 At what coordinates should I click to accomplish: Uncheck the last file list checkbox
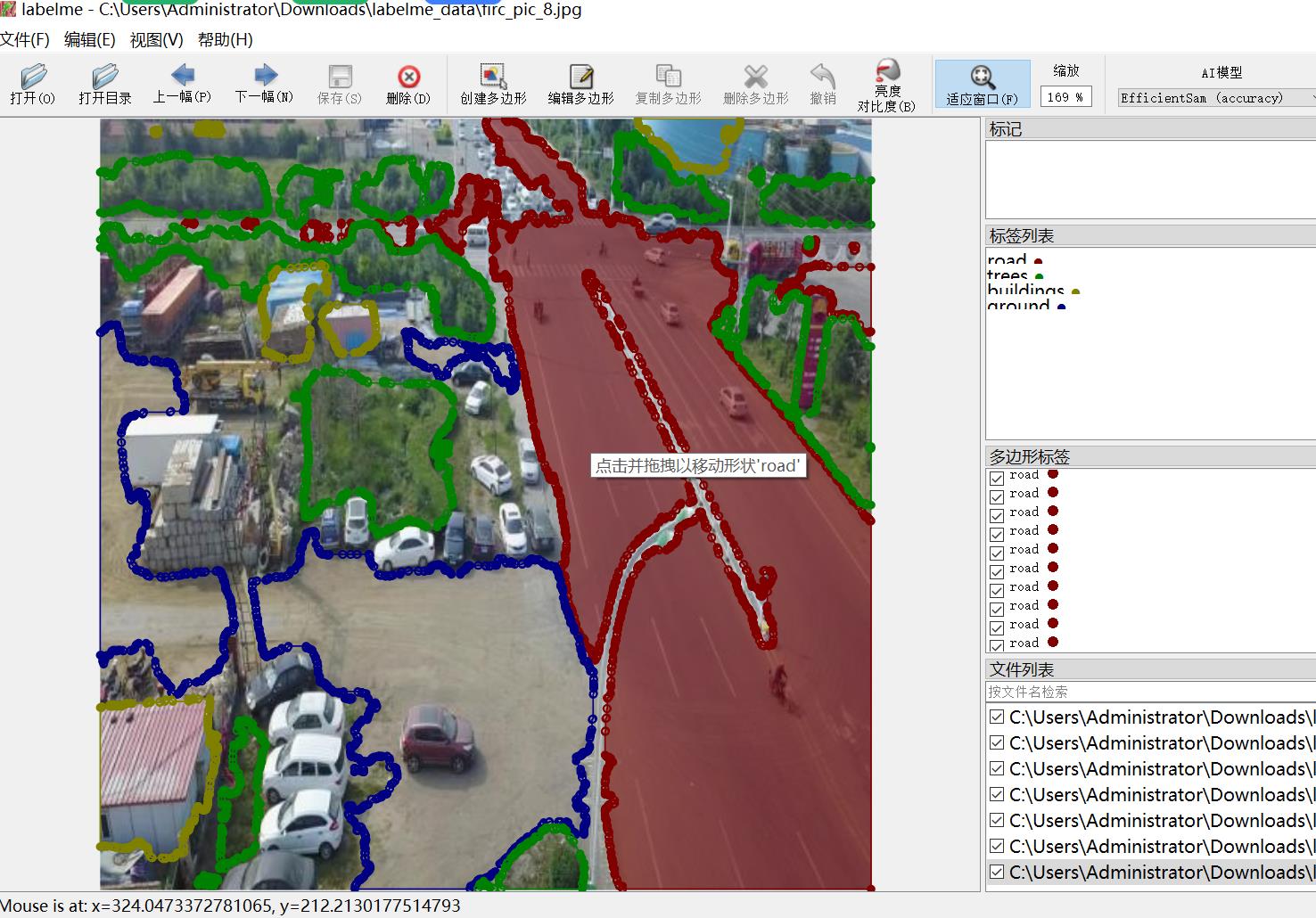tap(997, 872)
